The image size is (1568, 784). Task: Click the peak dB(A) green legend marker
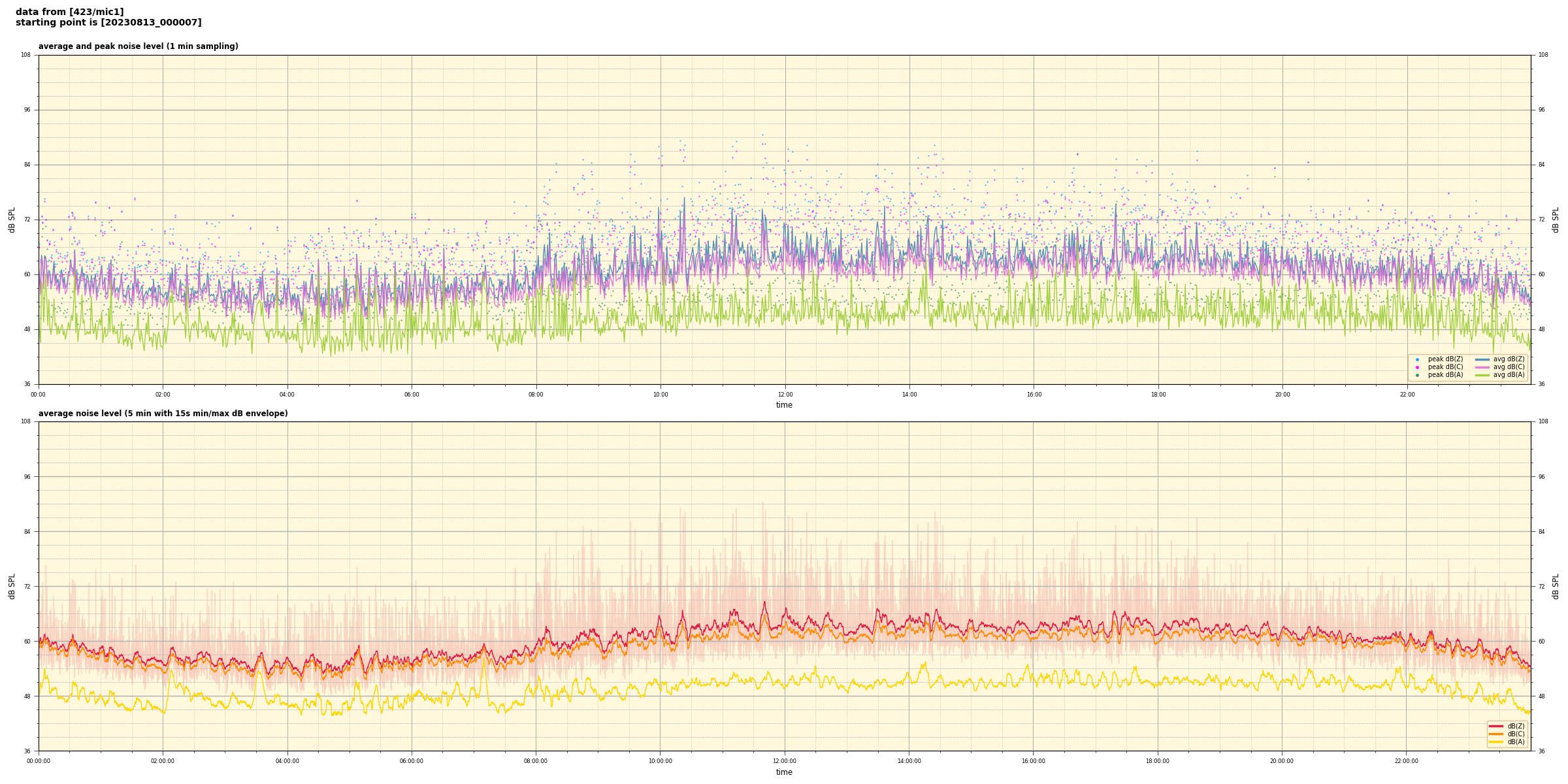(x=1417, y=375)
